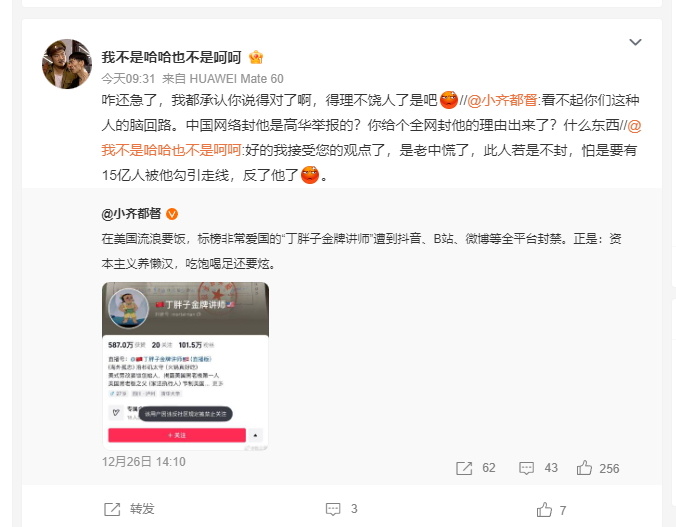The height and width of the screenshot is (527, 676).
Task: Open first @小齐都督 mention in post text
Action: tap(502, 100)
